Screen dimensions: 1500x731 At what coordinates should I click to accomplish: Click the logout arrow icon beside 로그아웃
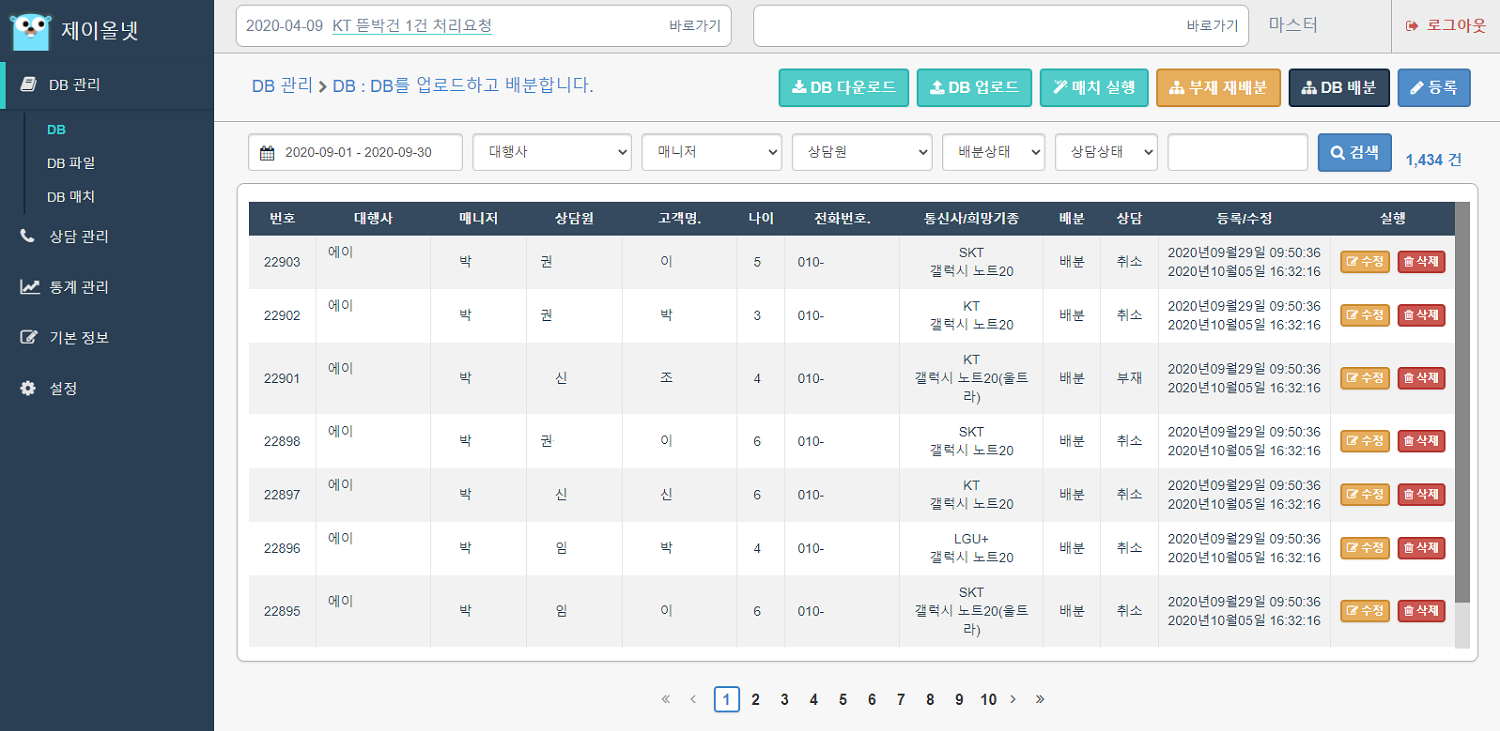(x=1412, y=26)
